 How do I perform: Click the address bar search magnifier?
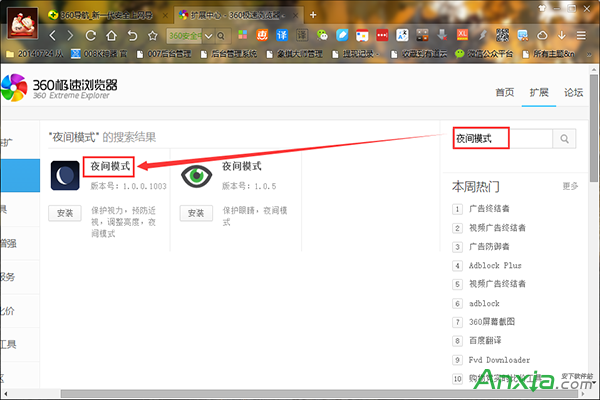pyautogui.click(x=221, y=36)
